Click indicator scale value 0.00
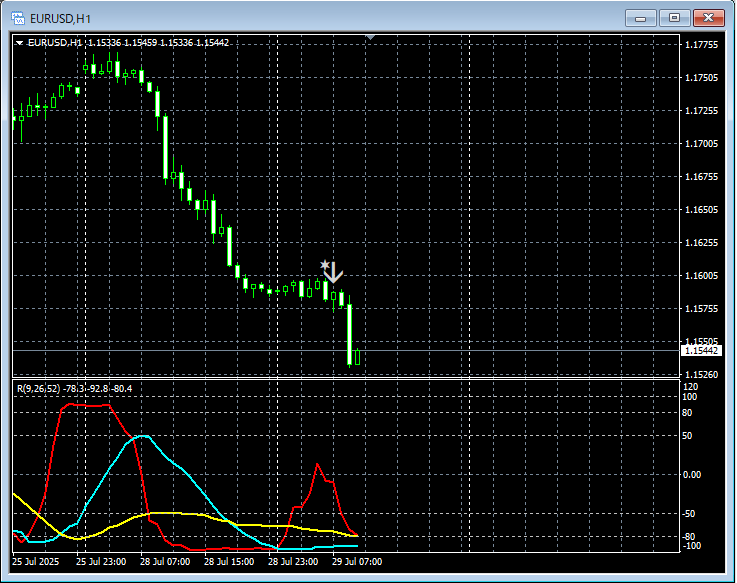737x583 pixels. (691, 475)
